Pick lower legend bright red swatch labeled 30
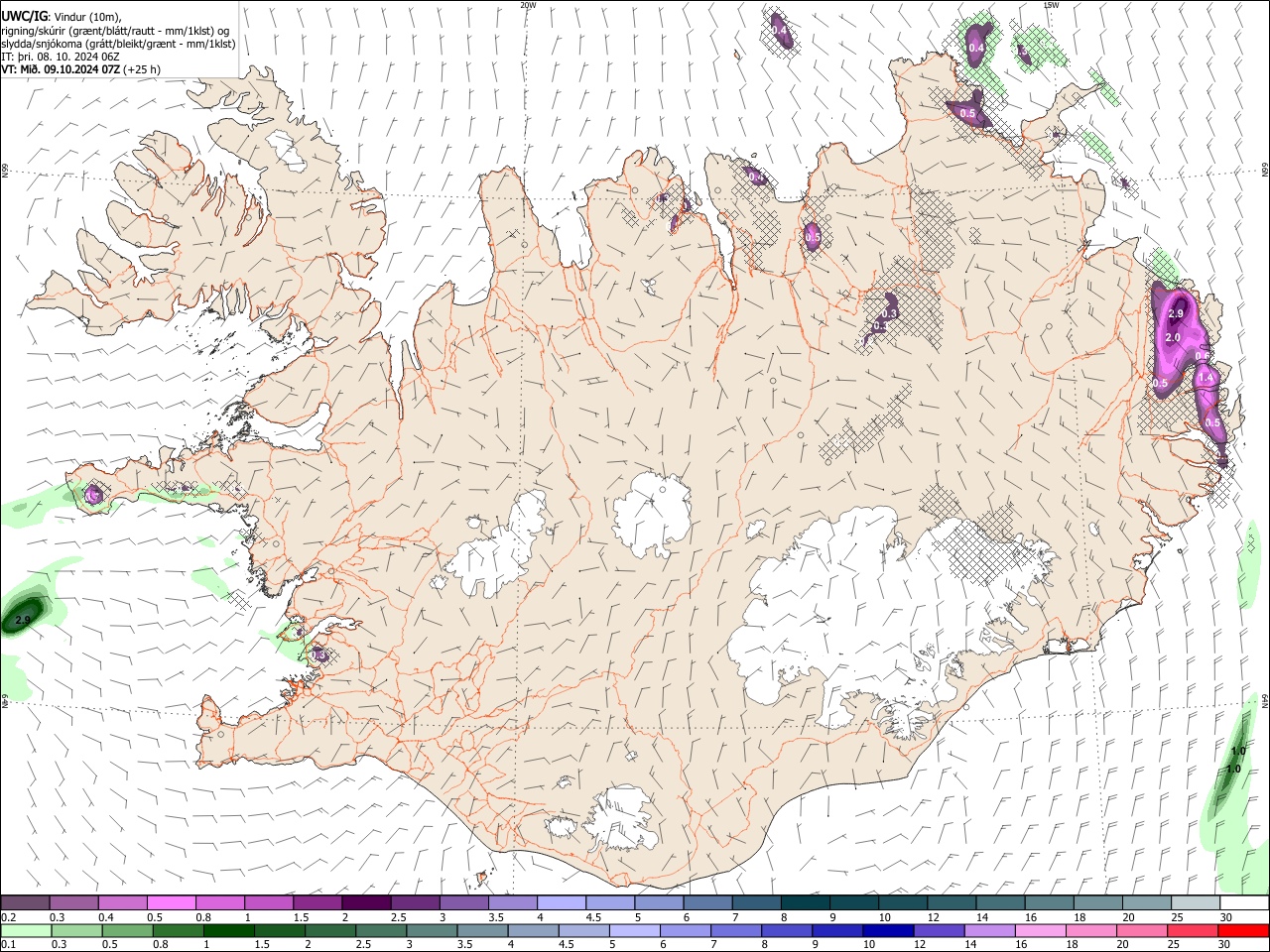The image size is (1270, 952). (x=1243, y=931)
